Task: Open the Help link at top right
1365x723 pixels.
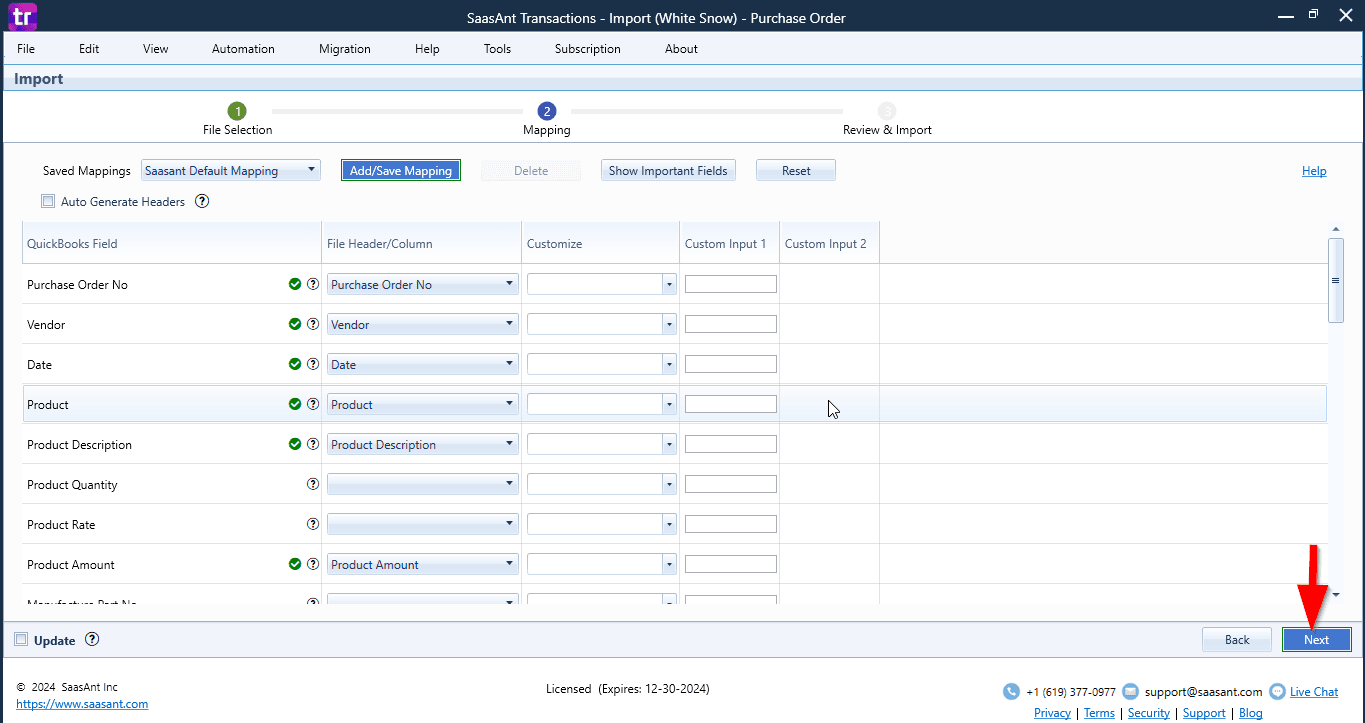Action: click(x=1314, y=171)
